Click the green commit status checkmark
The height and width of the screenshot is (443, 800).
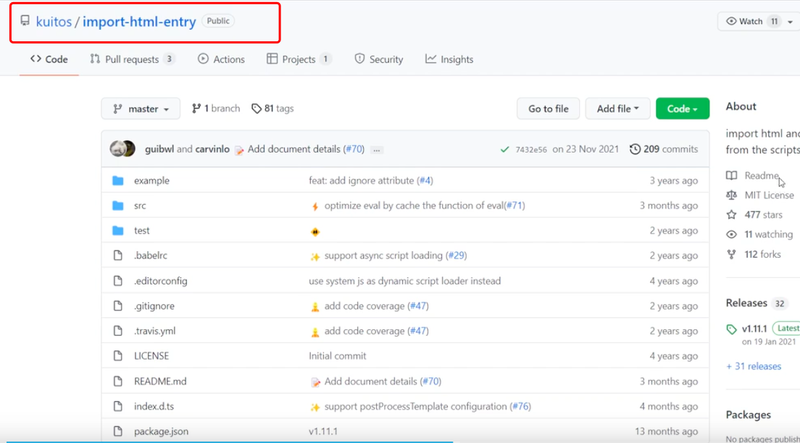(505, 150)
